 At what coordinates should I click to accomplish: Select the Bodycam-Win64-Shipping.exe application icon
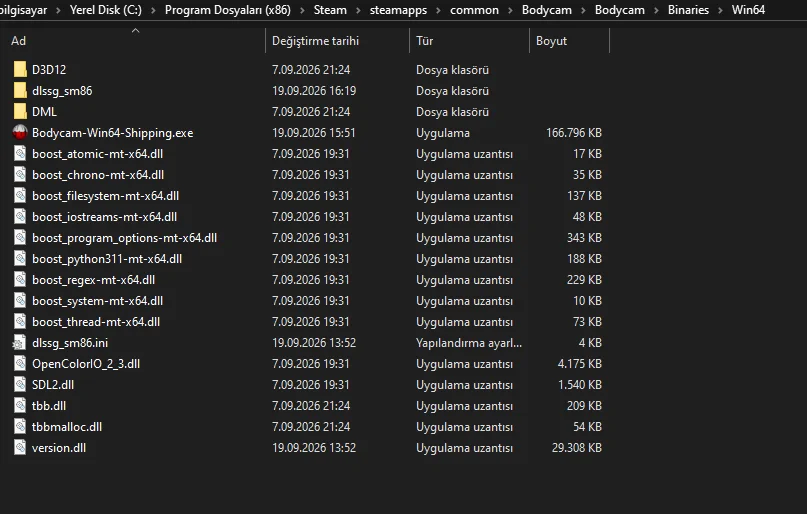tap(20, 133)
